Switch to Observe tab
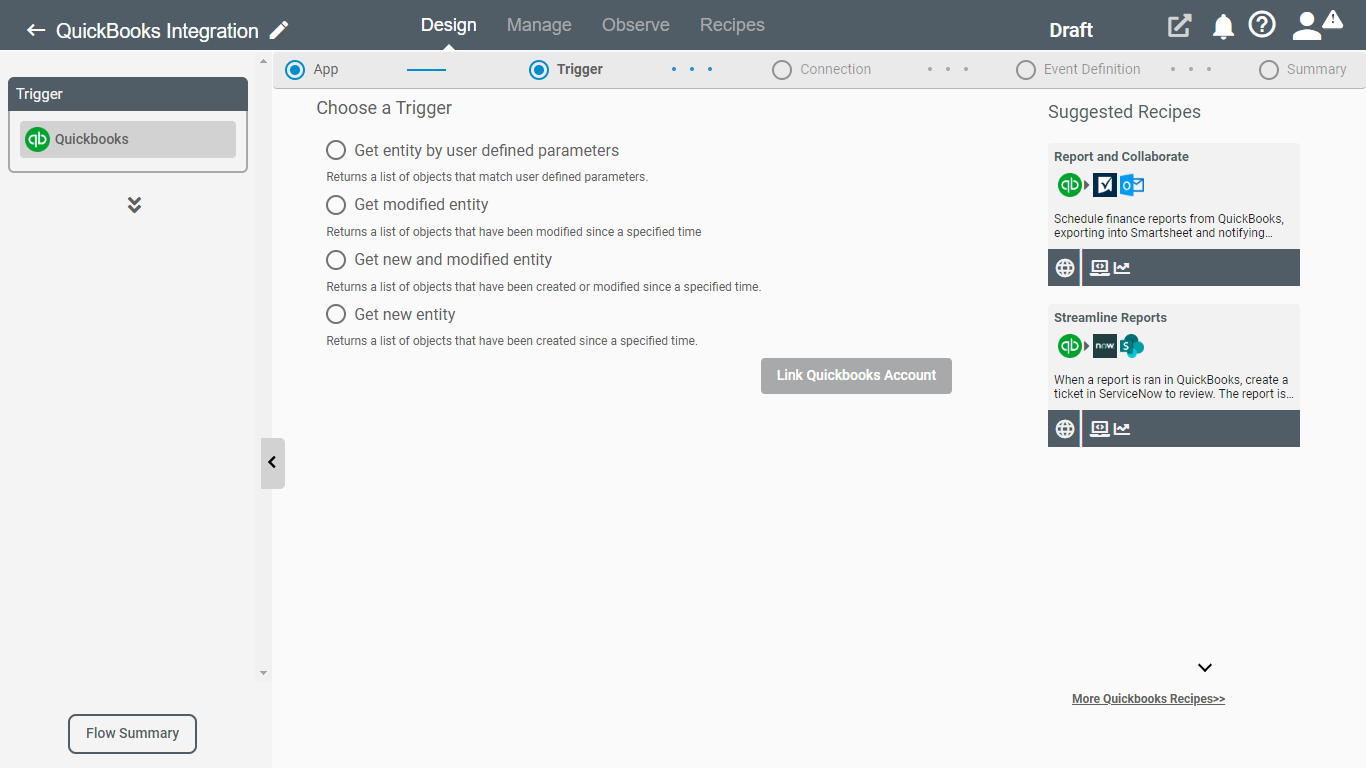Screen dimensions: 1366x768 coord(636,25)
